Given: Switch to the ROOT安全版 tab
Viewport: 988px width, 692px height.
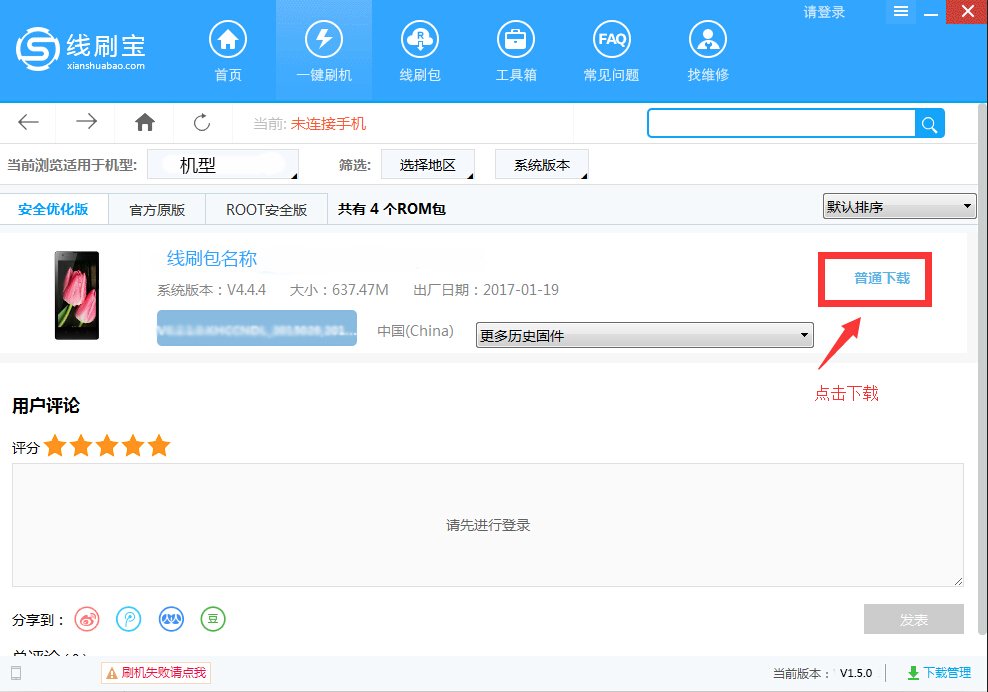Looking at the screenshot, I should tap(266, 209).
